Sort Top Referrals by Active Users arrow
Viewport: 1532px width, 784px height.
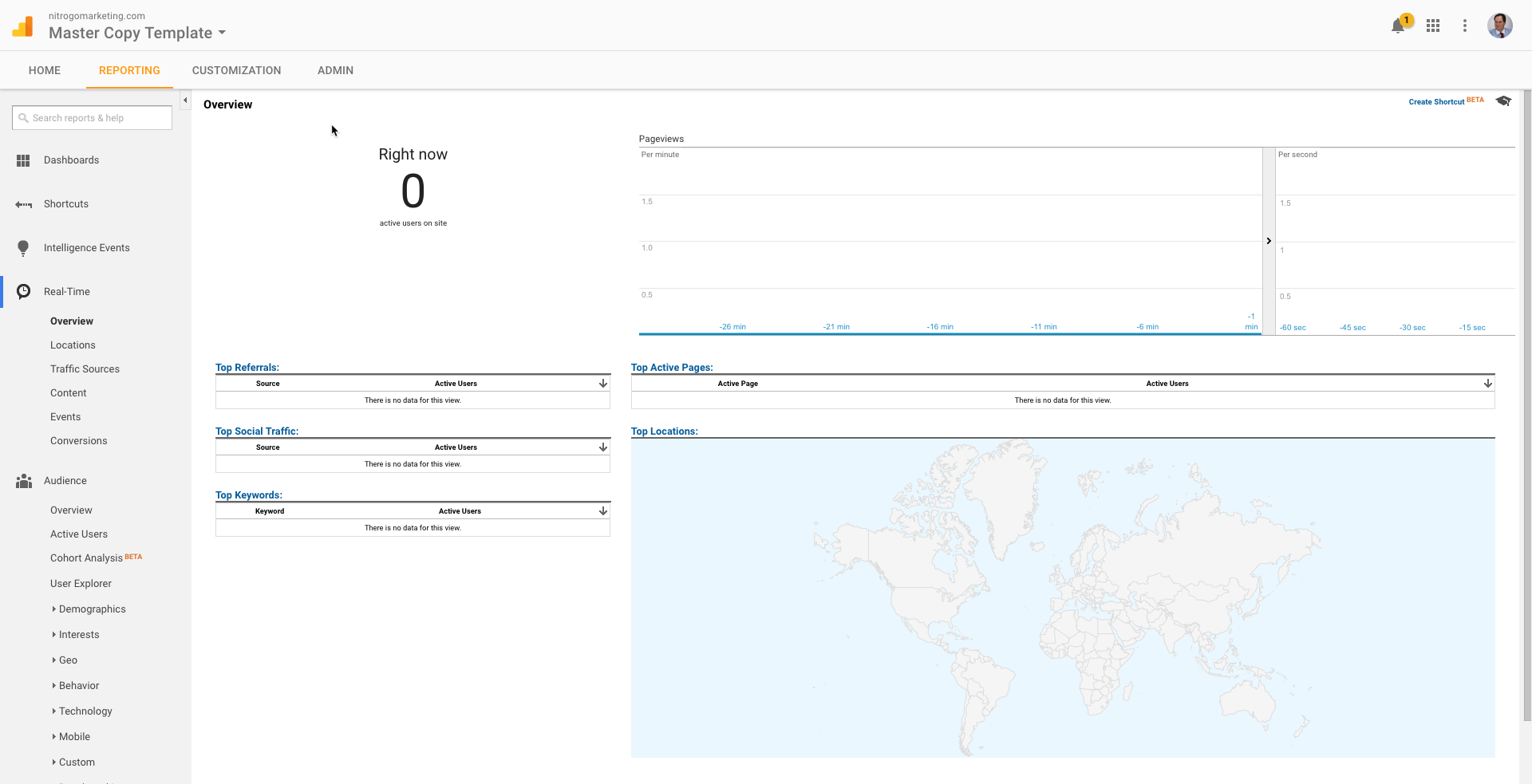(603, 384)
